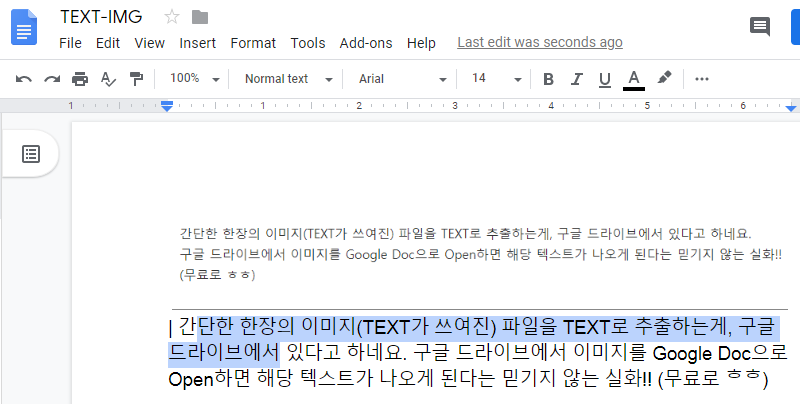Click the small image text '(무료로 ㅎㅎ)'
The height and width of the screenshot is (404, 800).
point(217,274)
